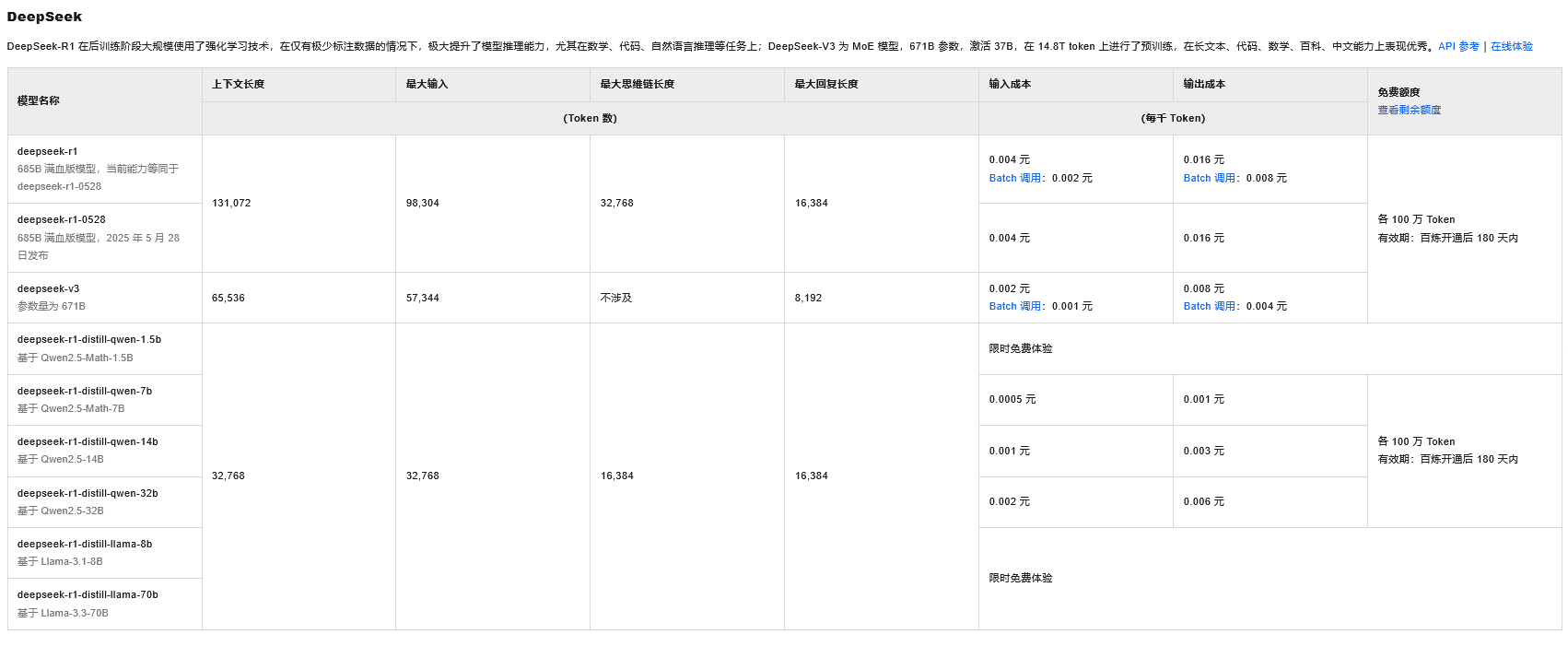Select the deepseek-r1-0528 model name in bold
1568x646 pixels.
[x=62, y=219]
